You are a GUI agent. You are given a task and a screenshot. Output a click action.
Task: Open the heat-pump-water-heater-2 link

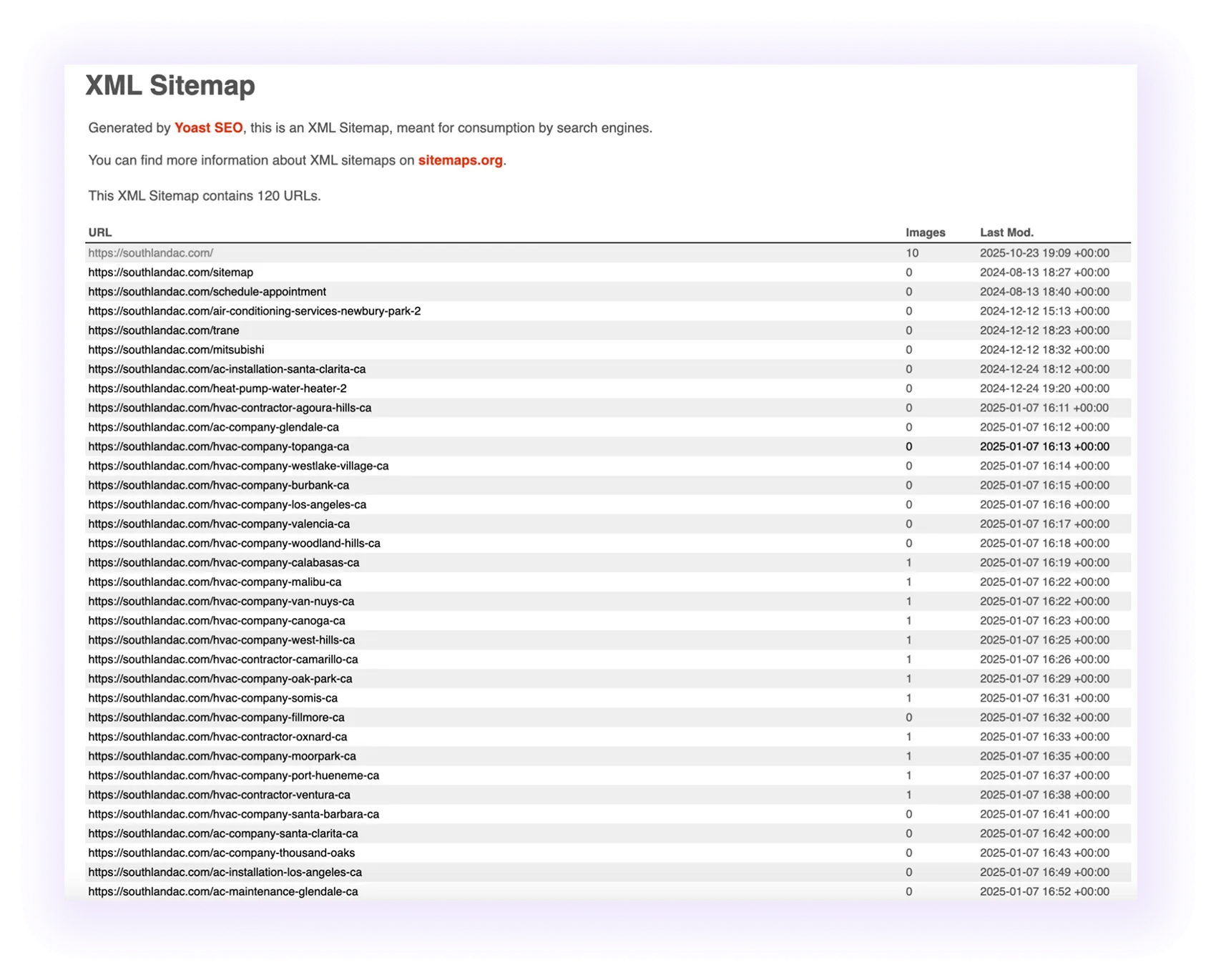(x=217, y=388)
